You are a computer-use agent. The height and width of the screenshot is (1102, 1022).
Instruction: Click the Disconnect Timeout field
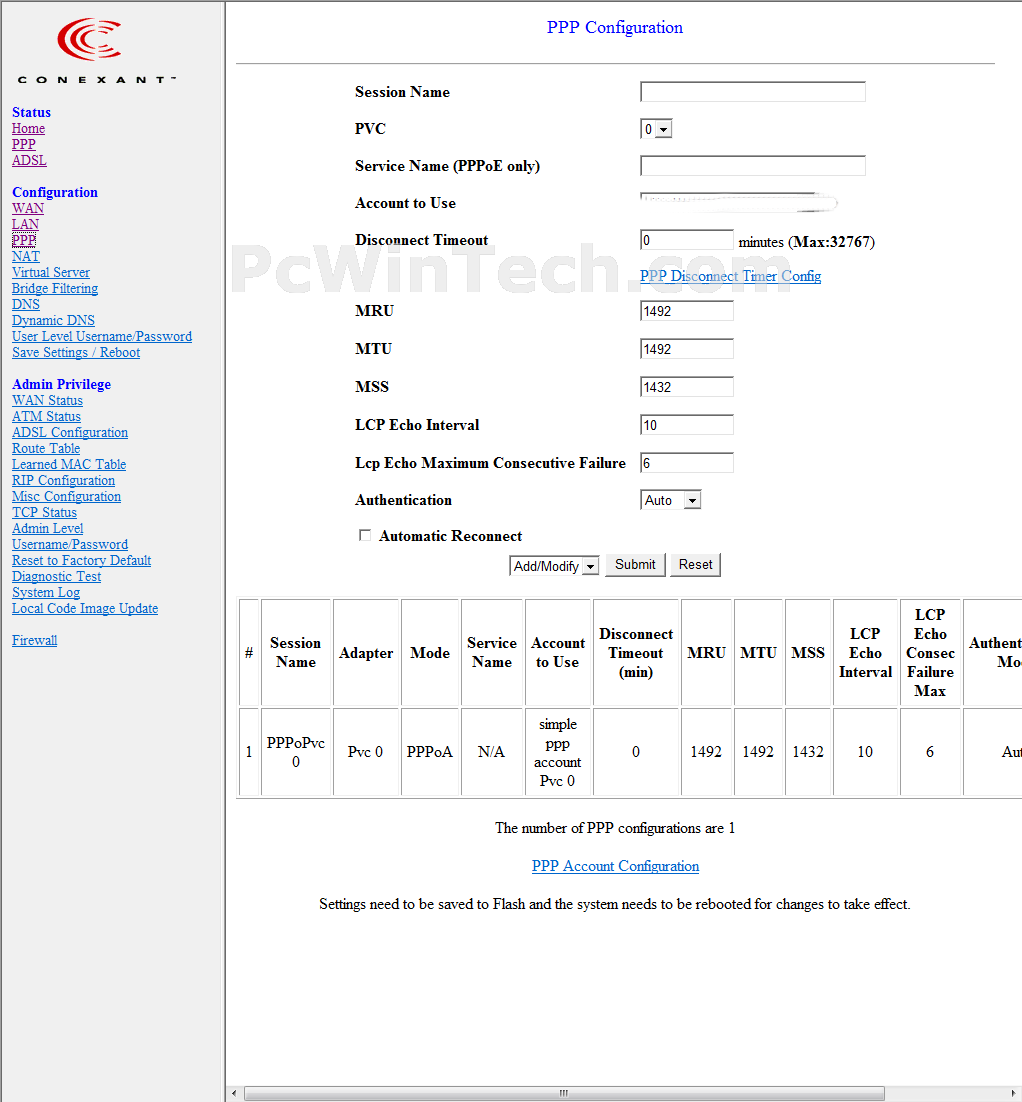coord(687,240)
